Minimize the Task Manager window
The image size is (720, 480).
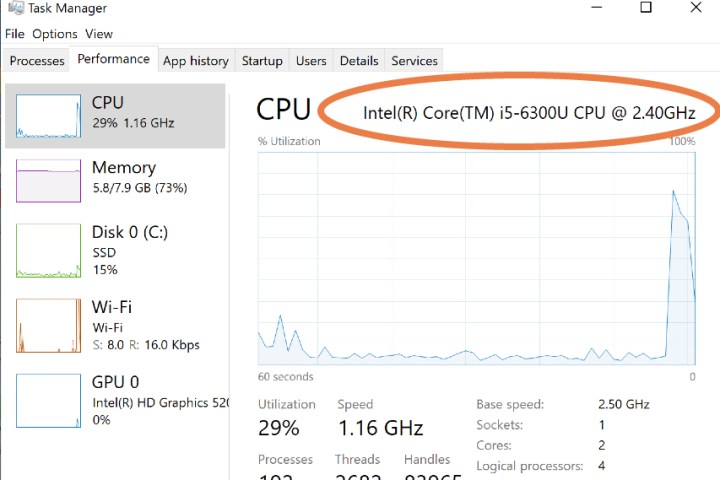click(596, 8)
